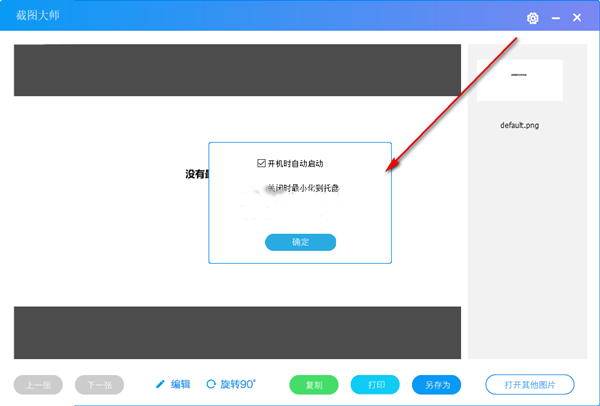Click the 旋转90° text label
The height and width of the screenshot is (406, 600).
pyautogui.click(x=238, y=384)
